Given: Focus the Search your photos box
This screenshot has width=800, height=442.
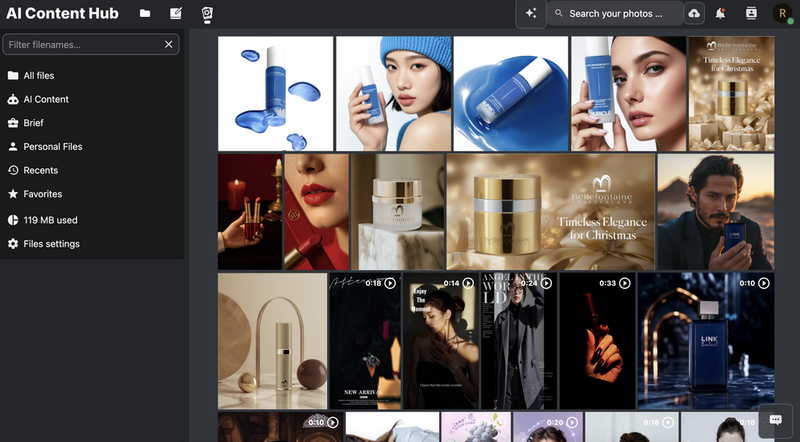Looking at the screenshot, I should tap(615, 14).
